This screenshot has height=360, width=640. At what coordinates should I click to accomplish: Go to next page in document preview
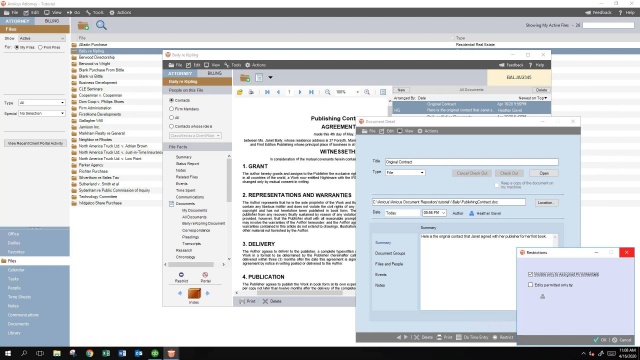[x=300, y=92]
